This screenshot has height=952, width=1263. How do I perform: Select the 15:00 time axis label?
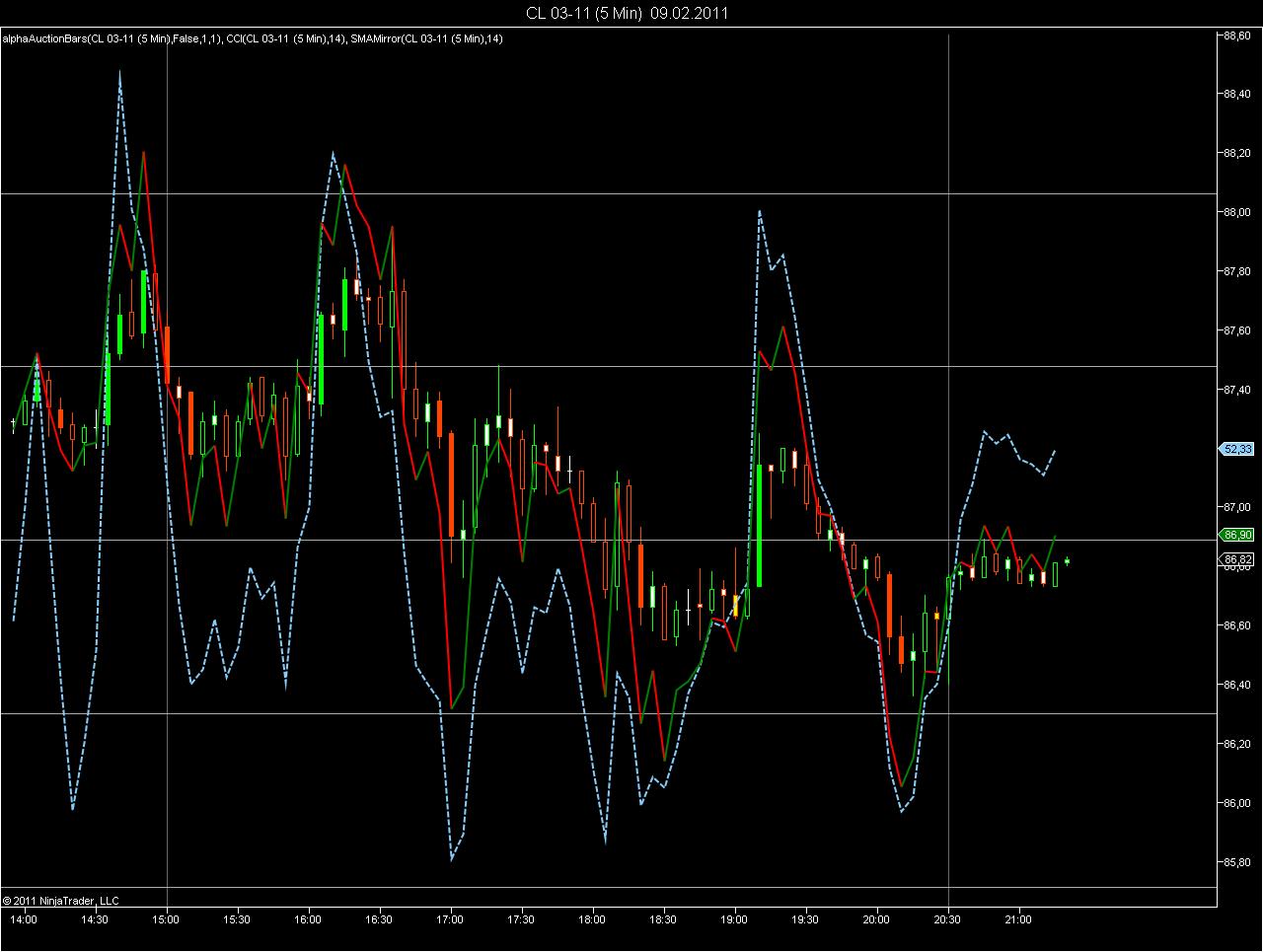(166, 919)
